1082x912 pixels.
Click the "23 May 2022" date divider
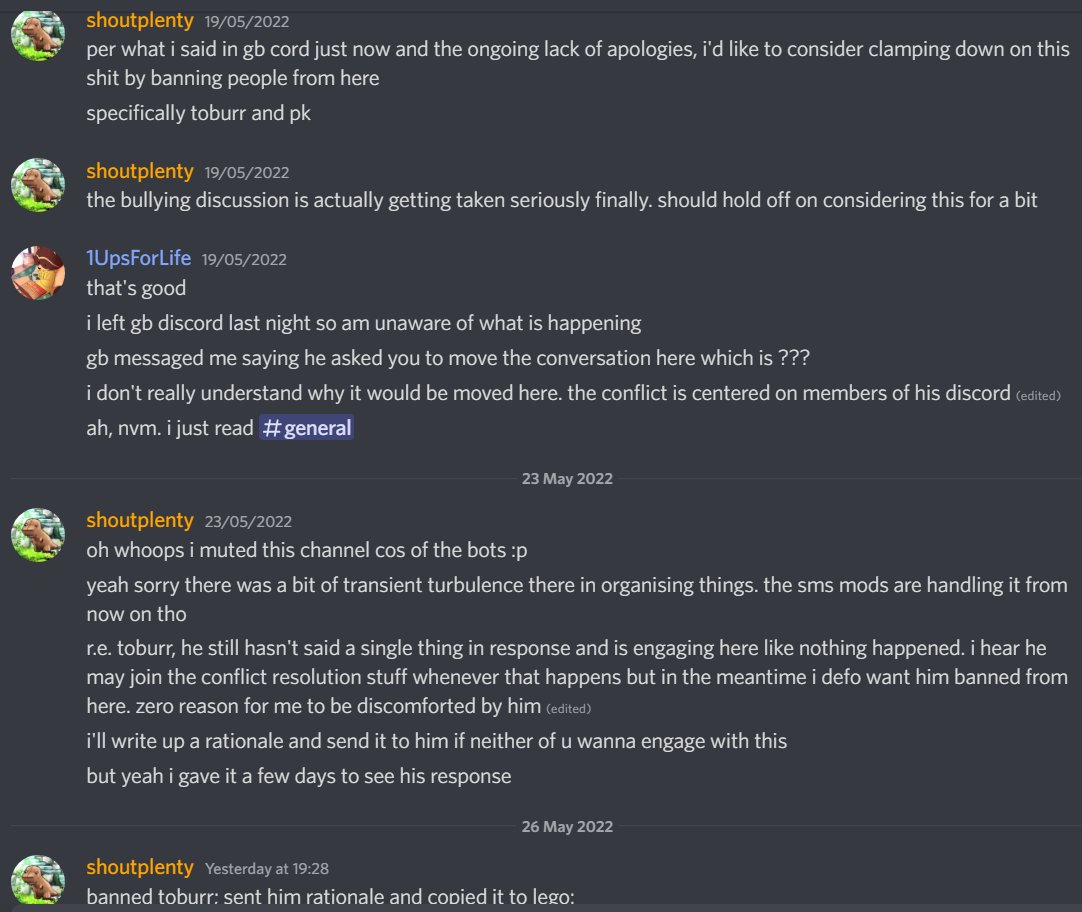point(567,479)
